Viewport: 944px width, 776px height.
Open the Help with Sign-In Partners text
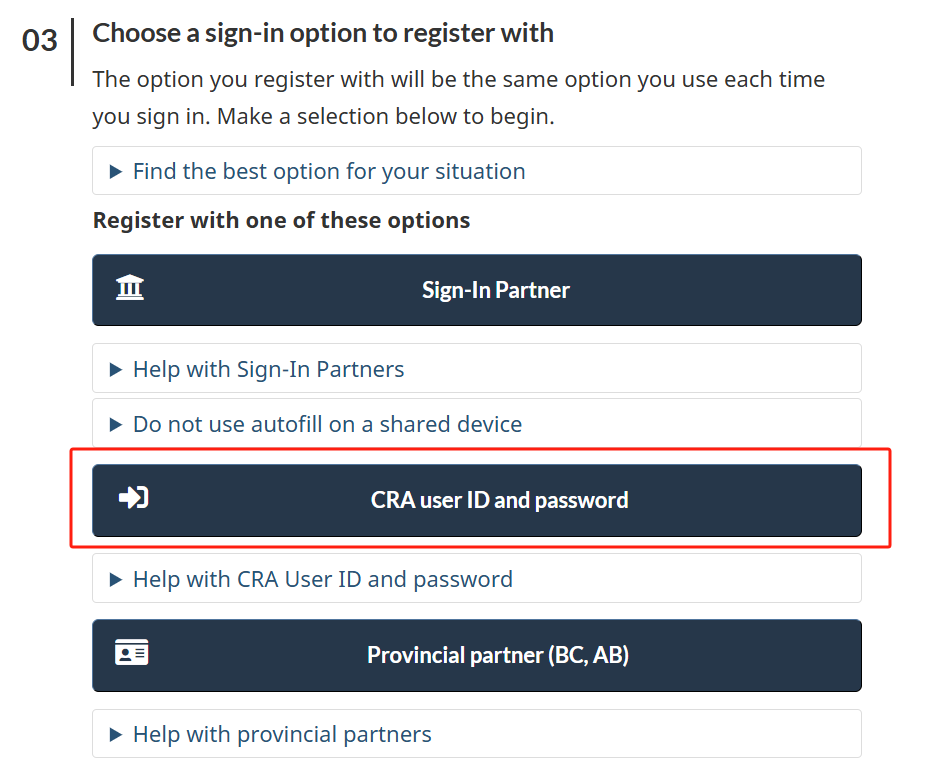point(269,369)
